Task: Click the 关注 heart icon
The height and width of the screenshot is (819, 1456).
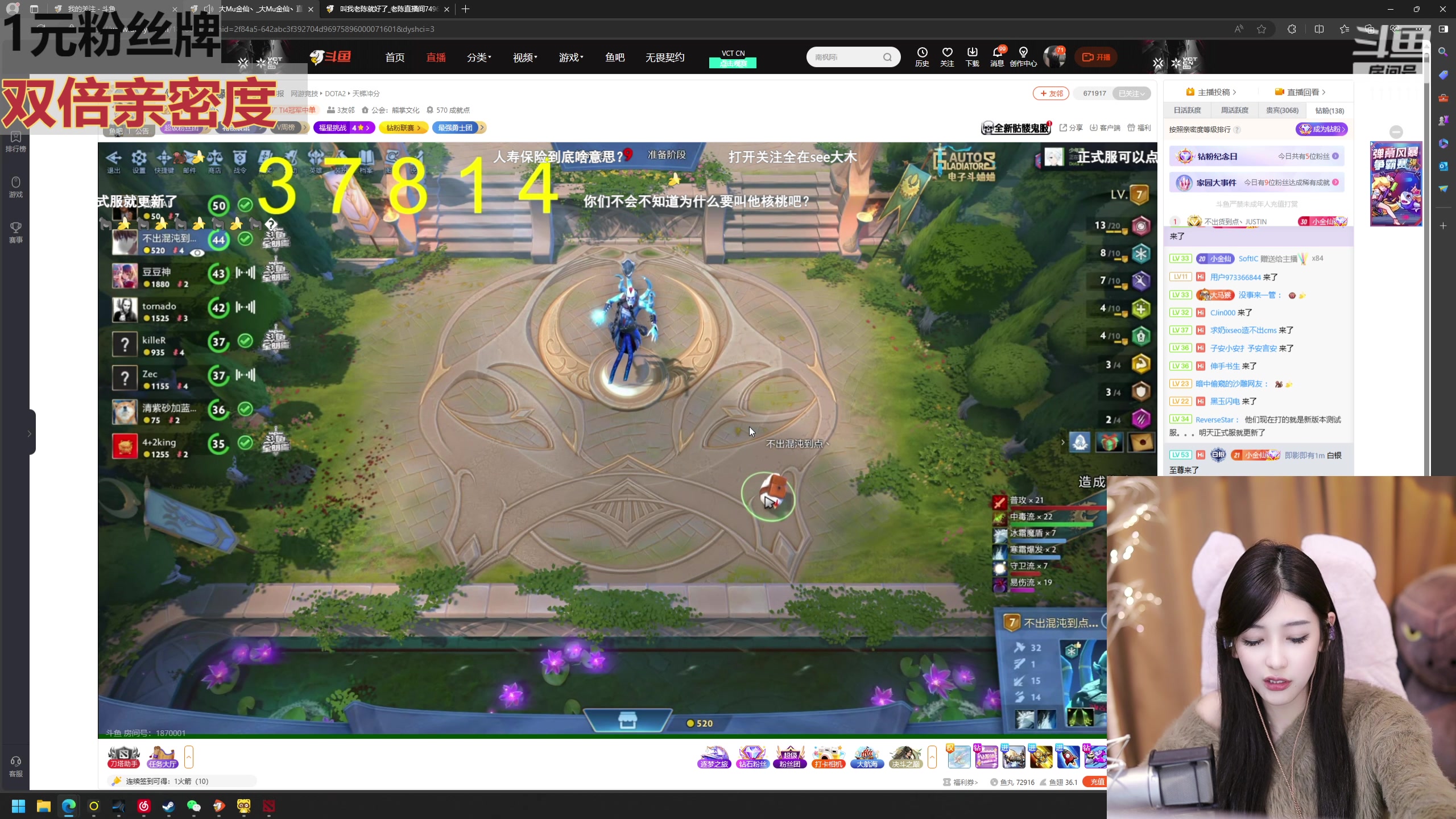Action: tap(947, 56)
